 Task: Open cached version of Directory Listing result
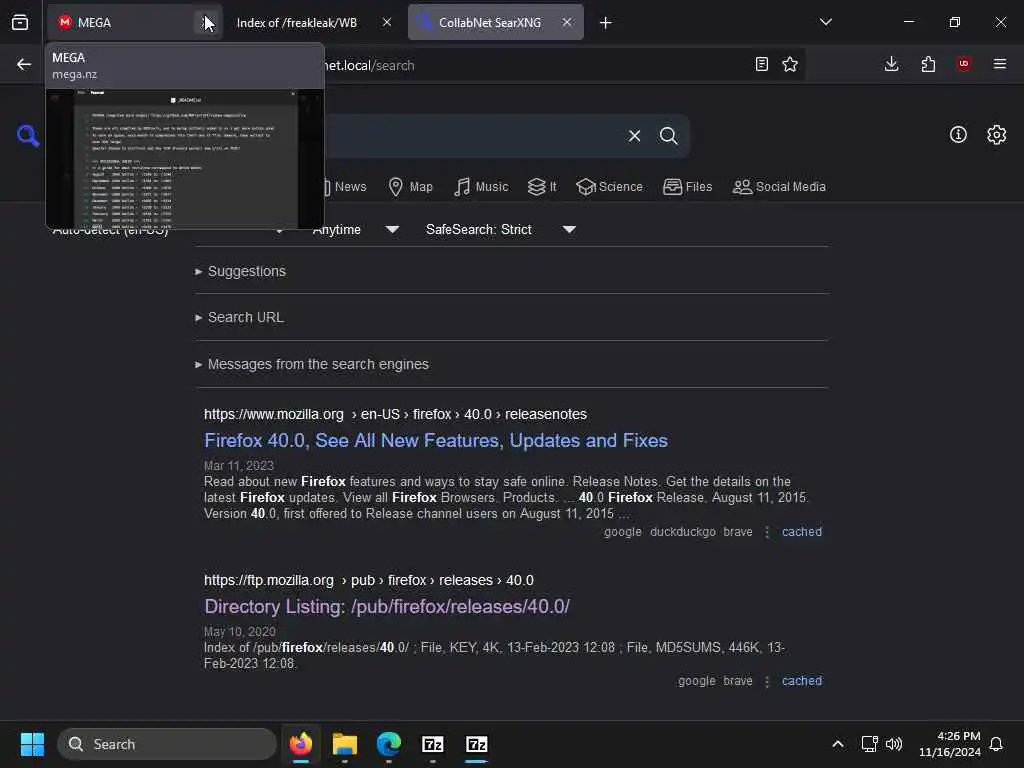[801, 680]
